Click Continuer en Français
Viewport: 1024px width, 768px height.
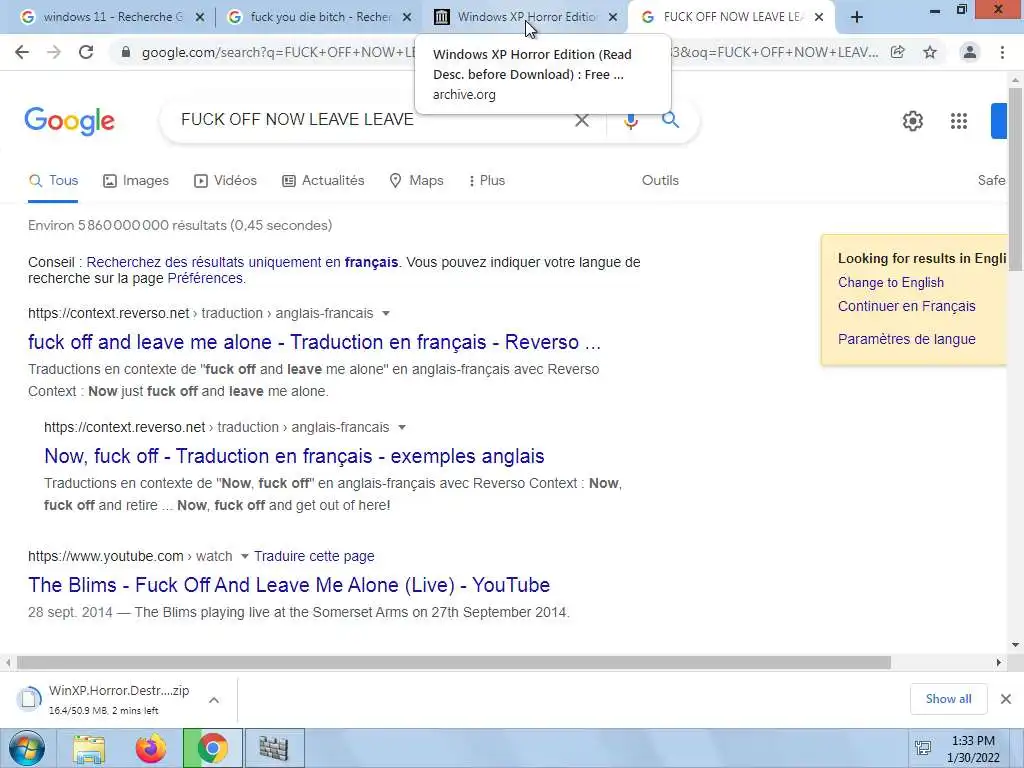coord(906,306)
